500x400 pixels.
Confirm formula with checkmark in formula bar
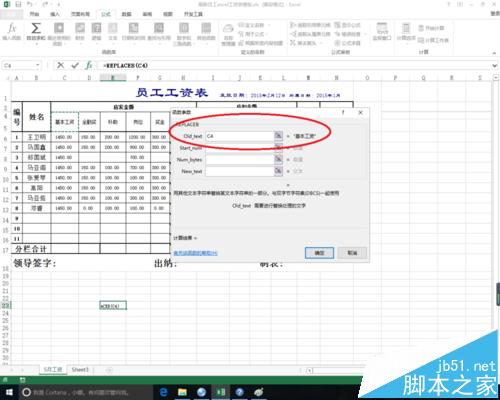pyautogui.click(x=75, y=65)
